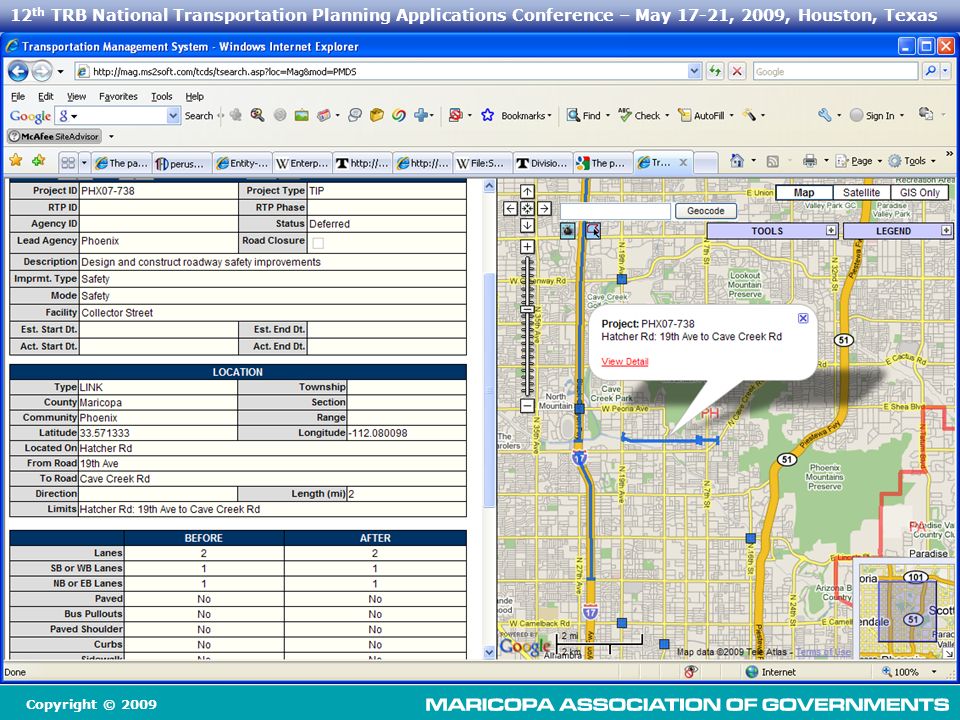Click the pop-up blocker icon on Google toolbar
Image resolution: width=960 pixels, height=720 pixels.
(456, 115)
